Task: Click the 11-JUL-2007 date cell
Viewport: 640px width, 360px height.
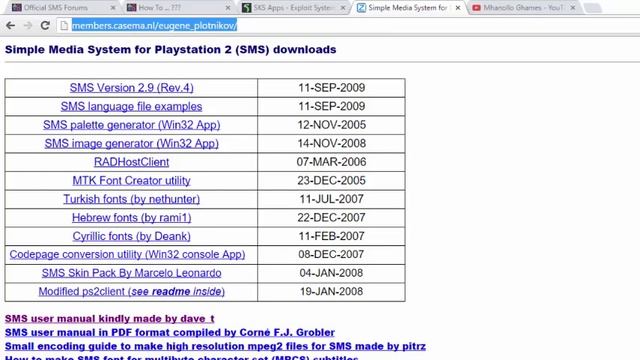Action: pos(331,199)
